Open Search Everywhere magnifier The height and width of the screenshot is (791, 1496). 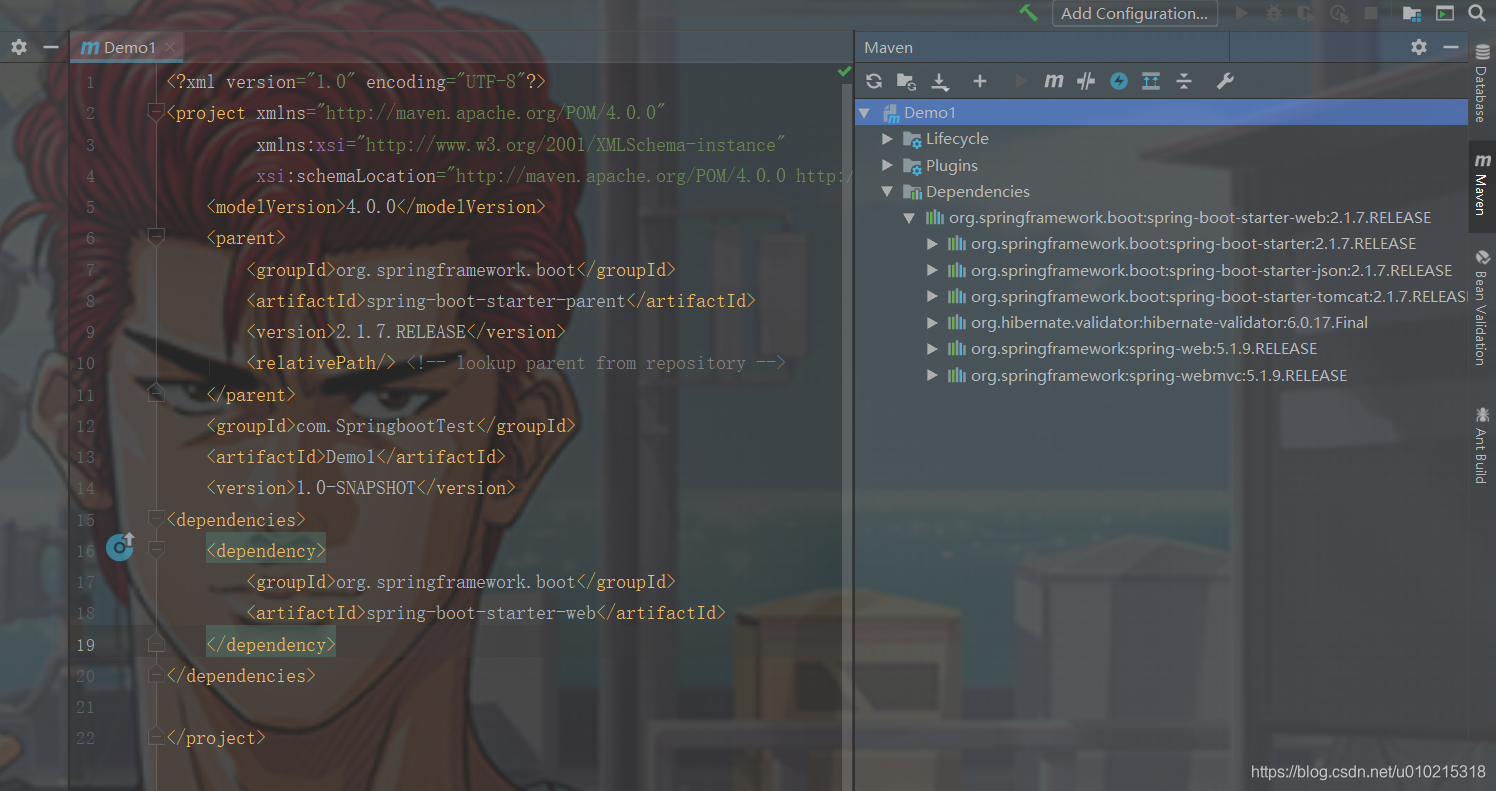click(x=1477, y=13)
